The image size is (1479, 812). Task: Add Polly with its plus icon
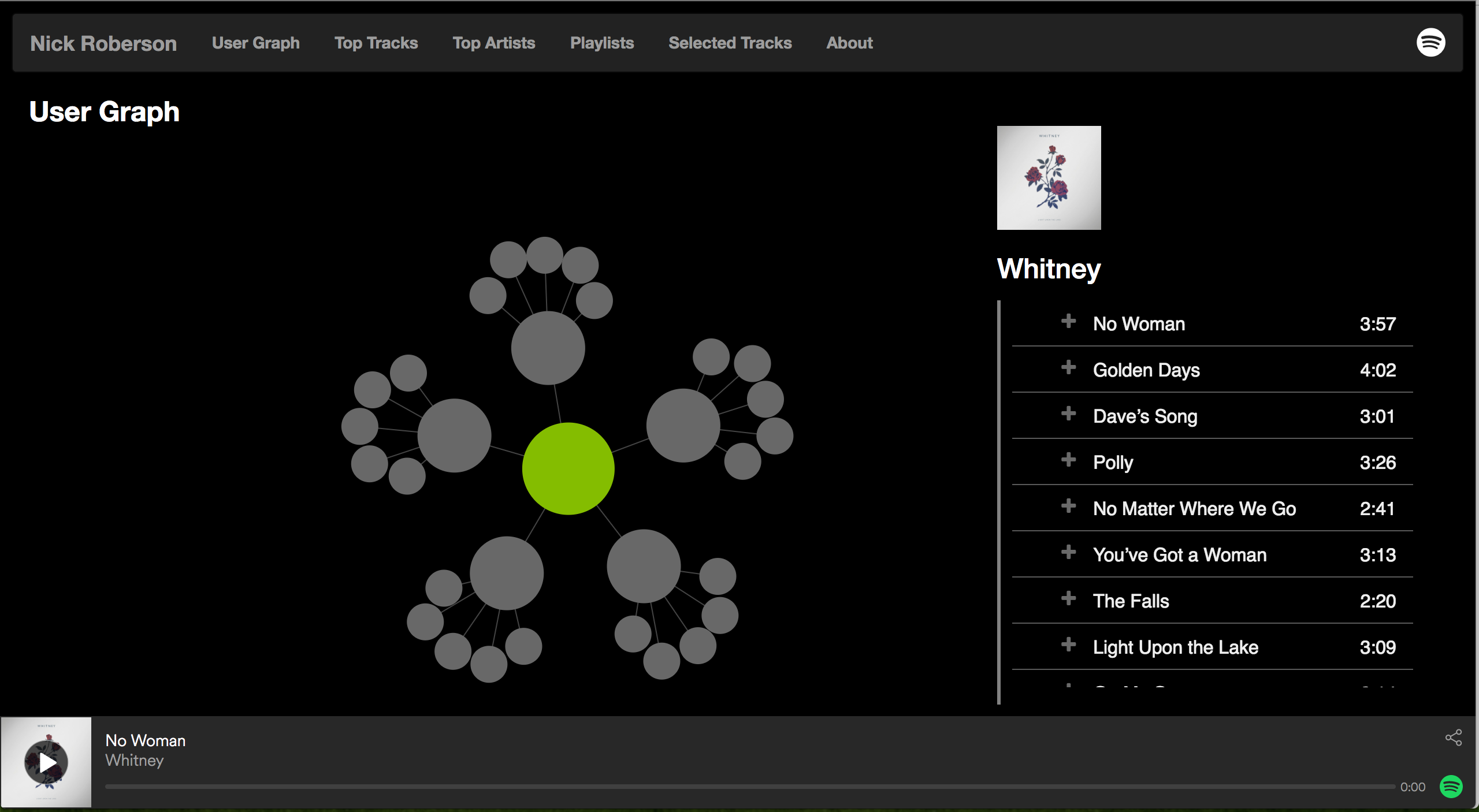point(1069,460)
